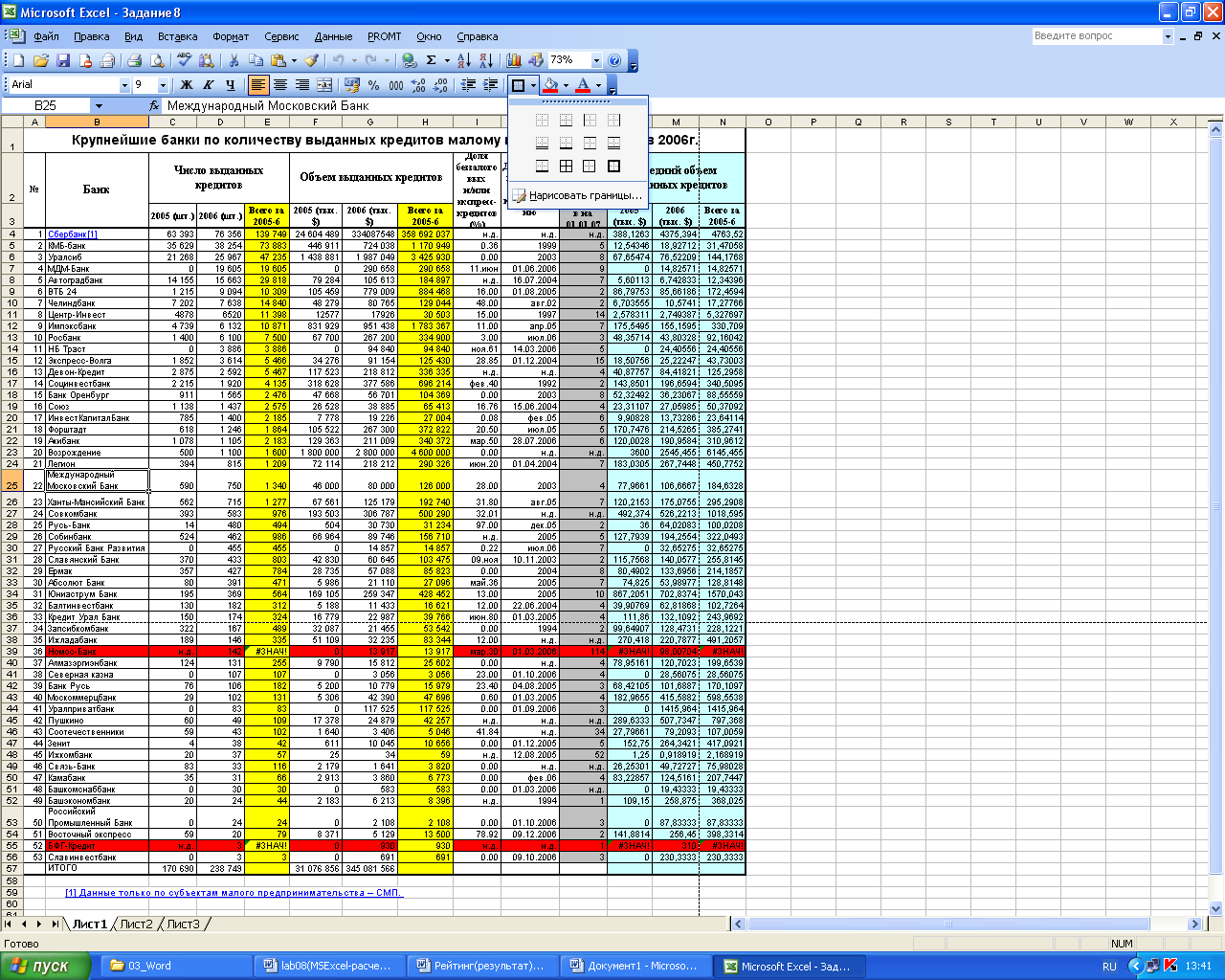Click the Print icon
The image size is (1225, 980).
click(x=135, y=60)
